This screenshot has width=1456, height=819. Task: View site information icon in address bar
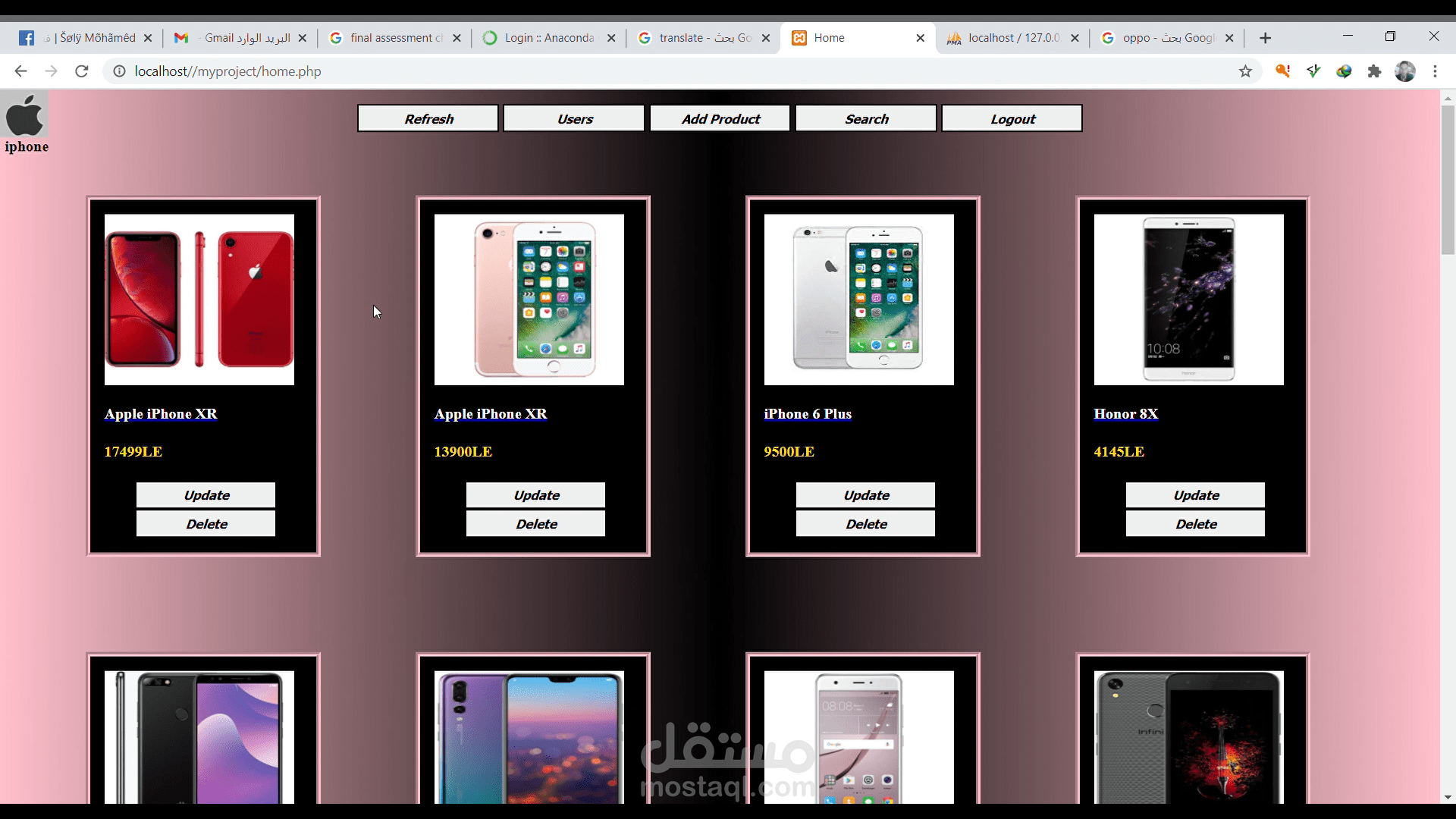(119, 71)
